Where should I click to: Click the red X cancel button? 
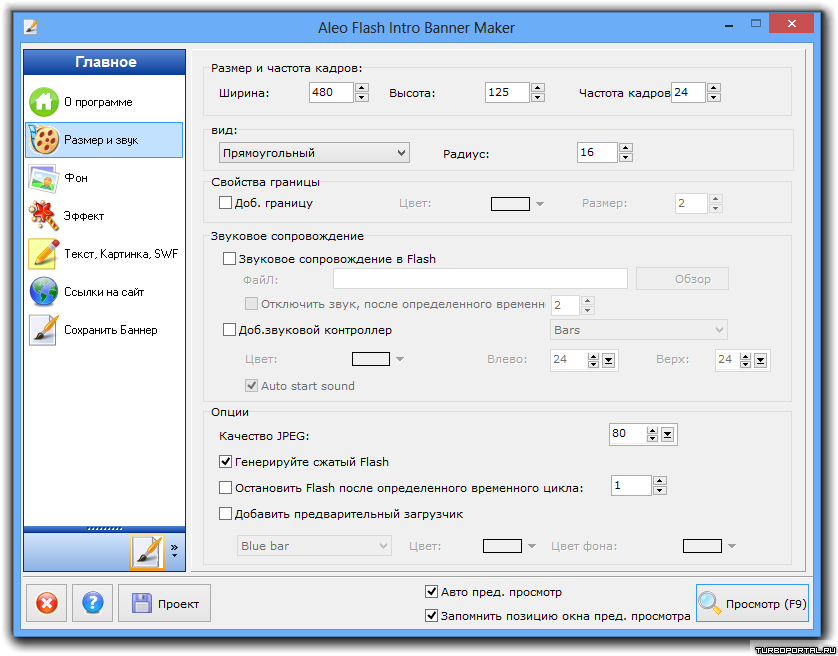pos(46,604)
